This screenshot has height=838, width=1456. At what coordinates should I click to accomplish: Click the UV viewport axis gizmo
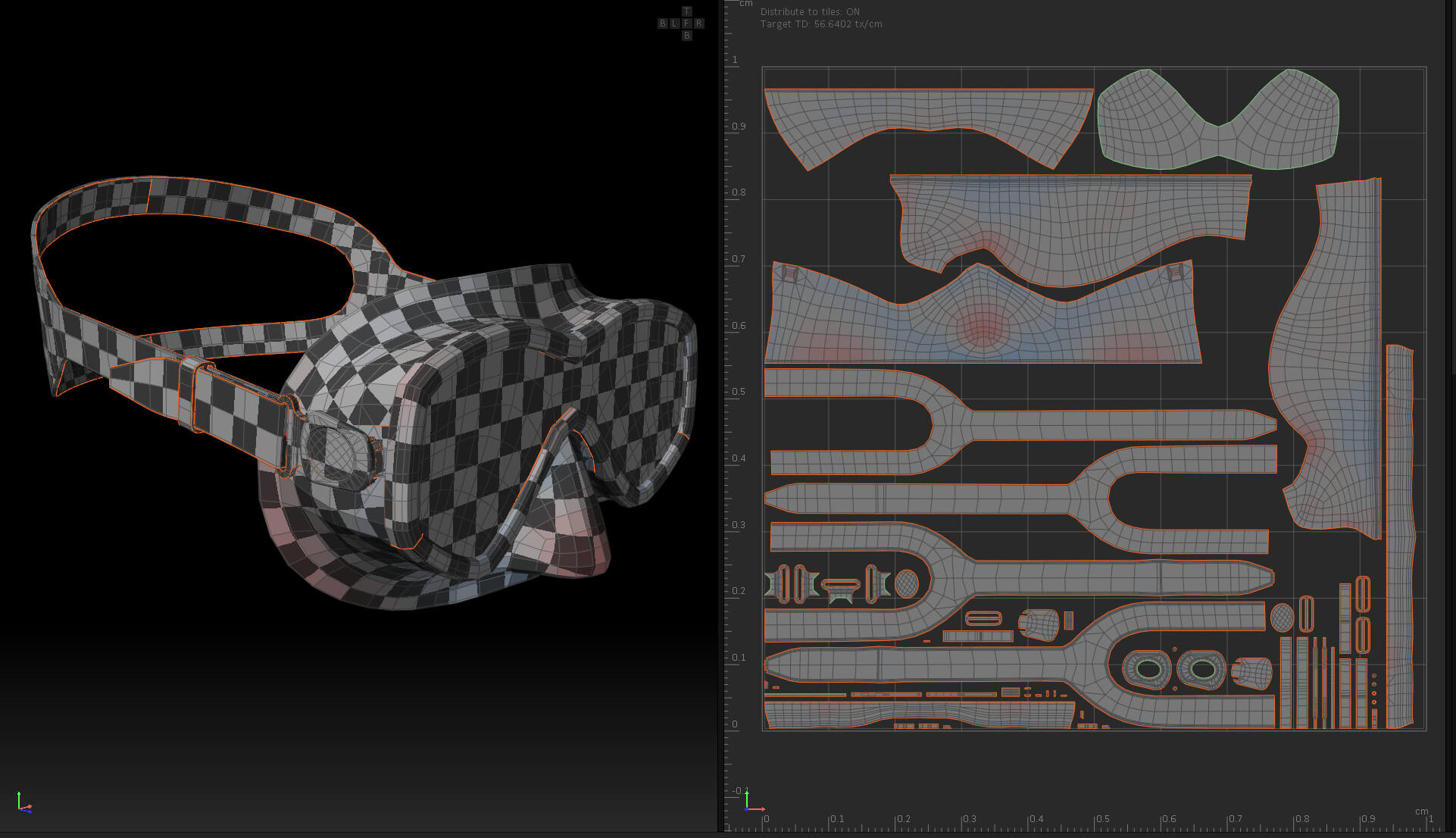[x=753, y=802]
